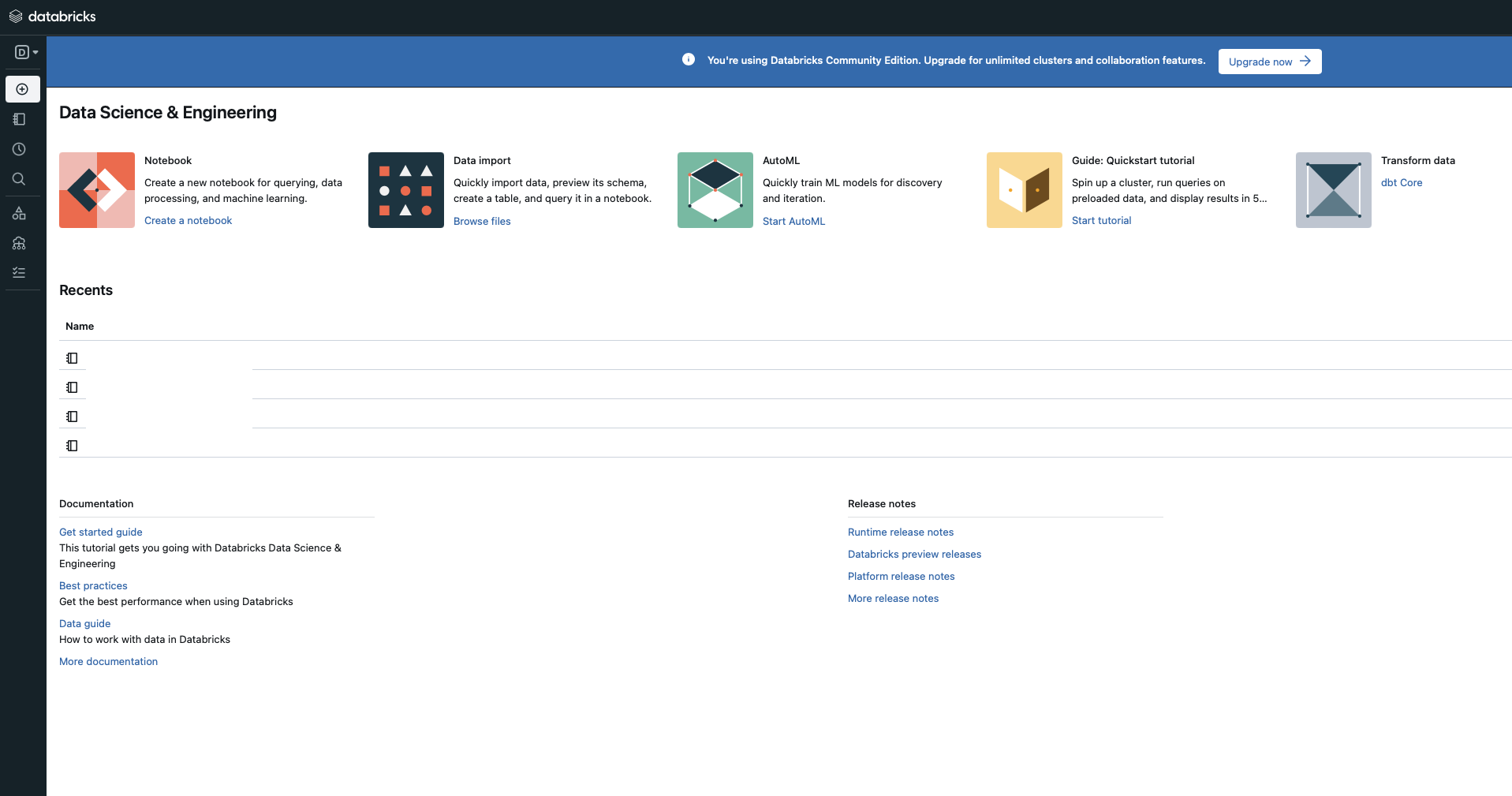The width and height of the screenshot is (1512, 796).
Task: Click the first notebook icon under Recents
Action: click(x=72, y=358)
